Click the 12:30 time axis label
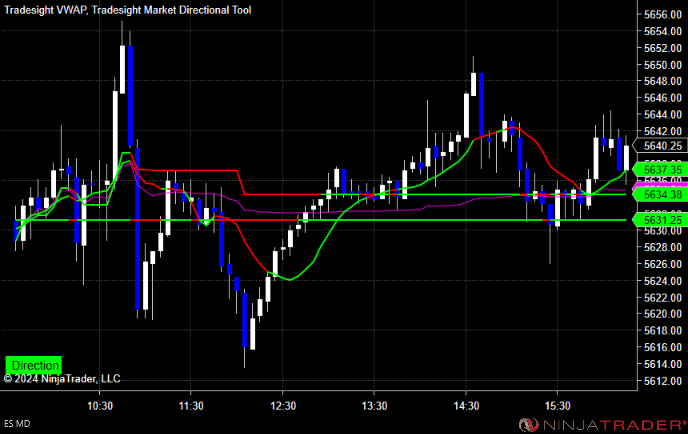 (283, 406)
